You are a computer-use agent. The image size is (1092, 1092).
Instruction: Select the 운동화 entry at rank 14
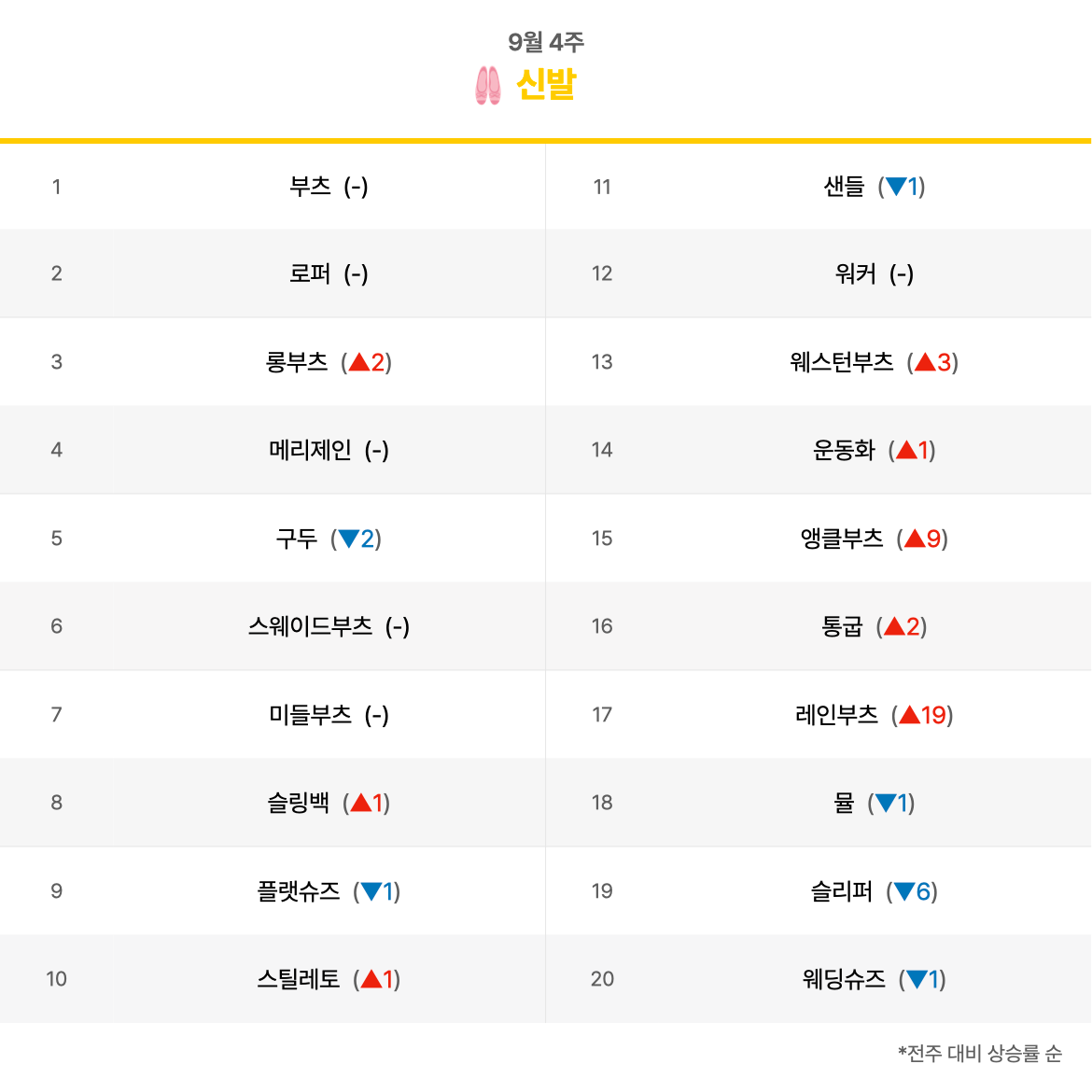844,450
